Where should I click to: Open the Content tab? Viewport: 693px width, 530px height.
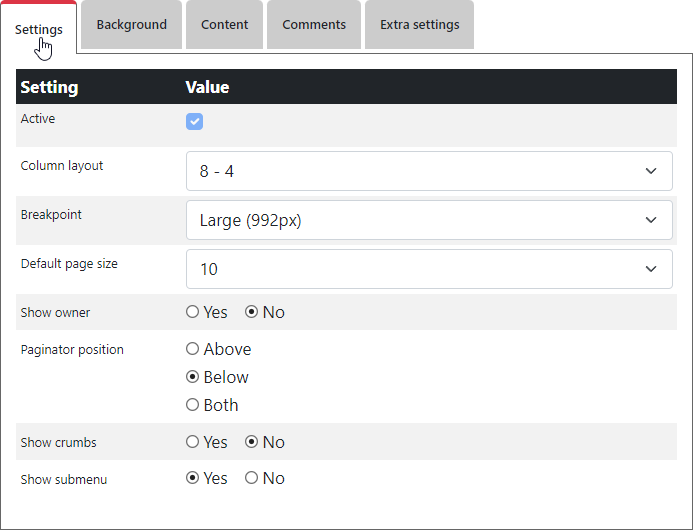click(x=225, y=25)
